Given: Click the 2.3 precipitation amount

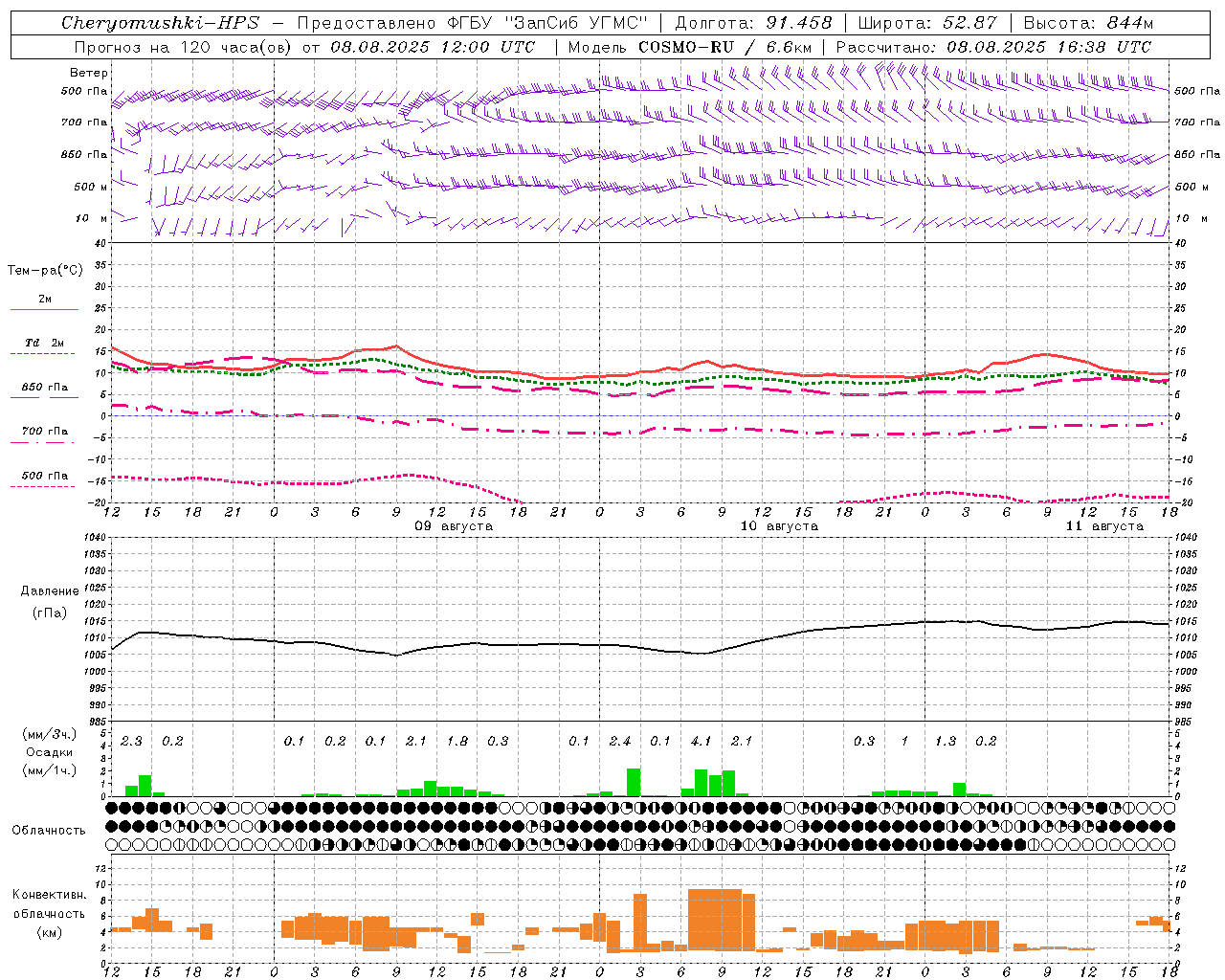Looking at the screenshot, I should click(x=131, y=741).
